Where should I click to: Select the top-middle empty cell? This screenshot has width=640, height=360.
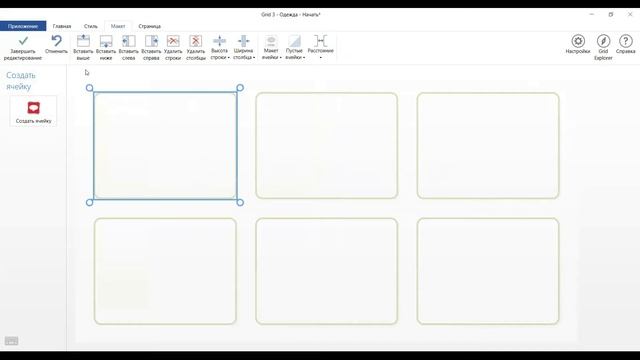point(327,146)
